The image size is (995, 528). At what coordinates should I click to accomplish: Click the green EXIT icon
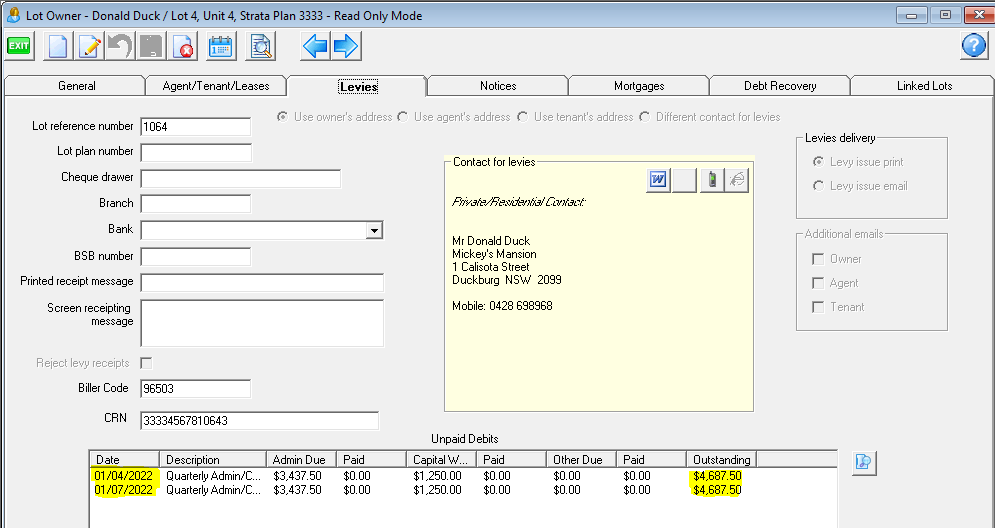[19, 46]
